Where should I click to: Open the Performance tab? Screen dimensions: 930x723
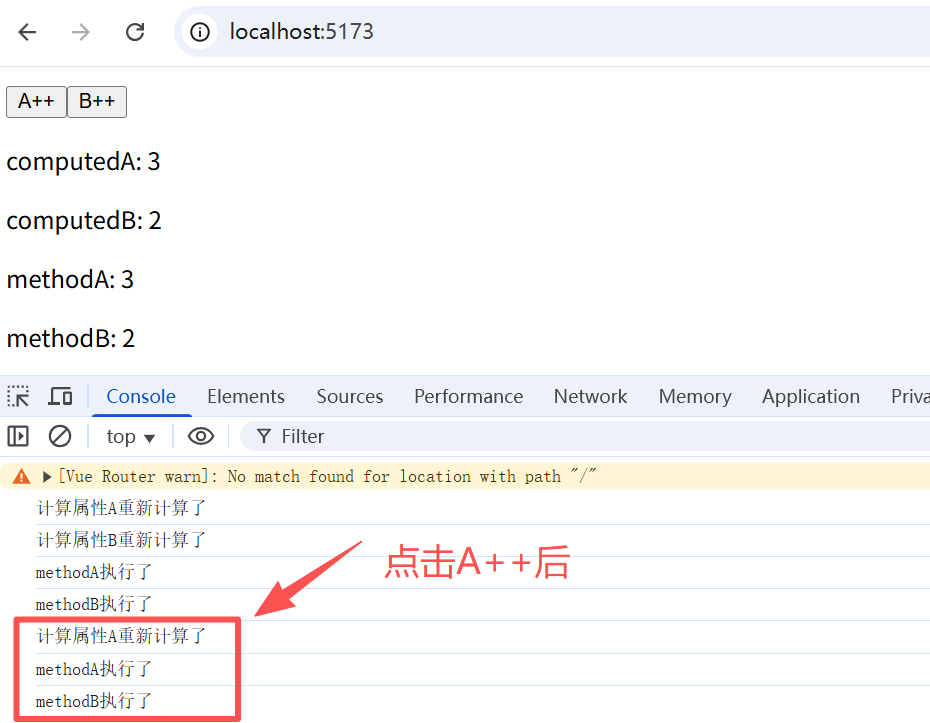coord(469,396)
